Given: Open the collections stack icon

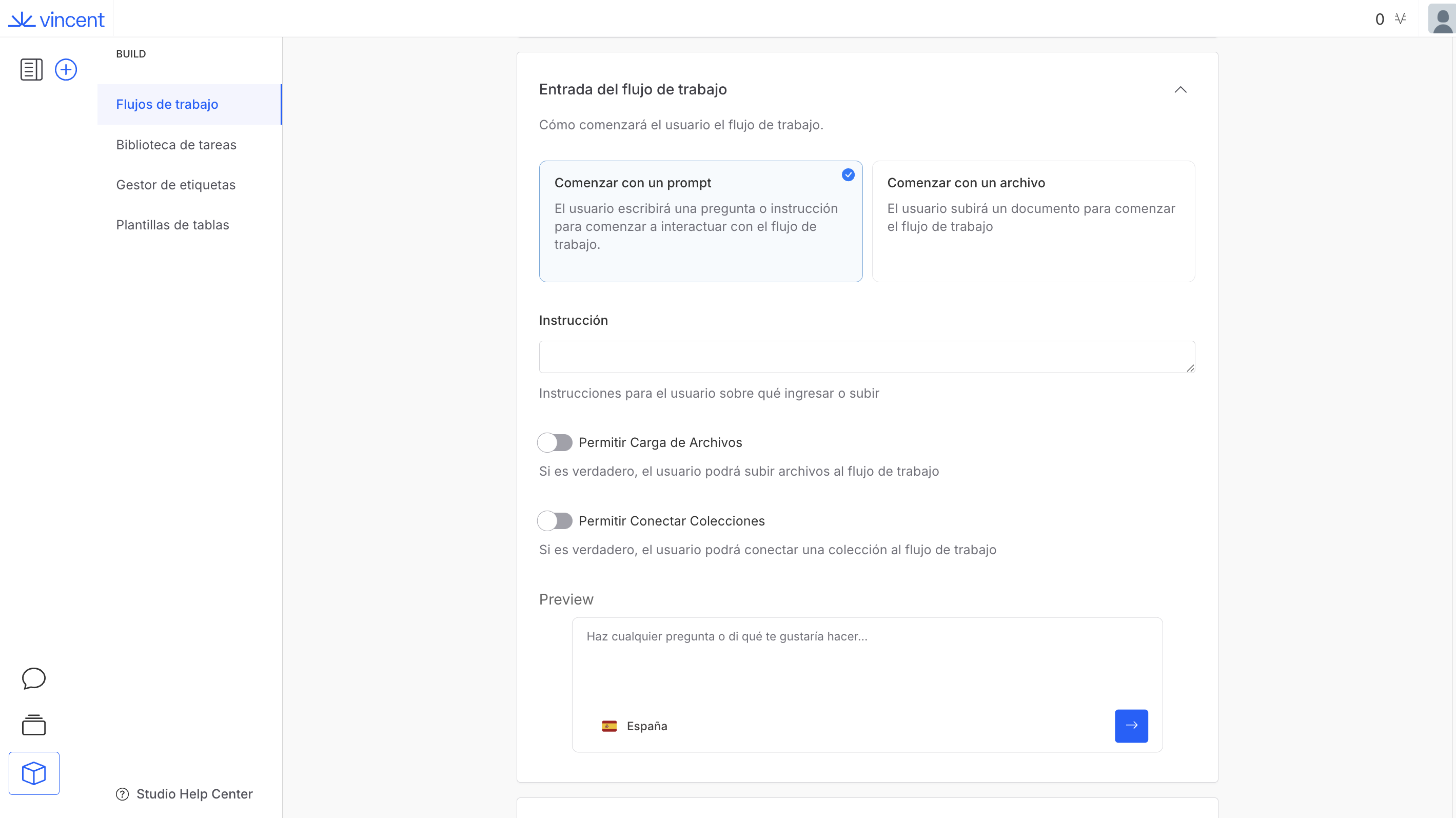Looking at the screenshot, I should (33, 725).
